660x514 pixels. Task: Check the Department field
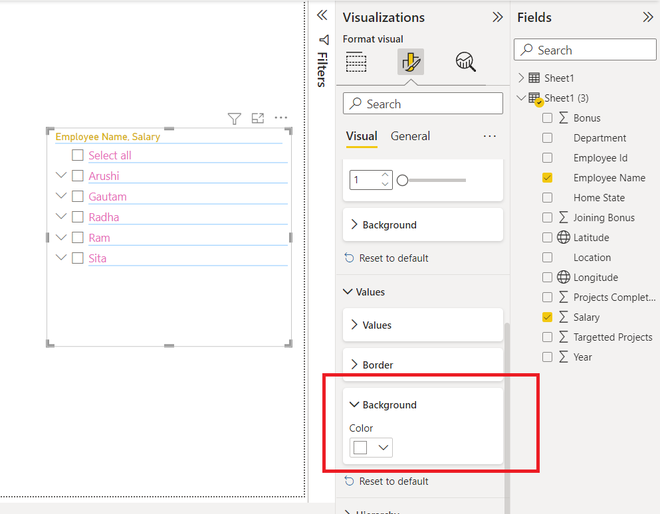[x=547, y=138]
